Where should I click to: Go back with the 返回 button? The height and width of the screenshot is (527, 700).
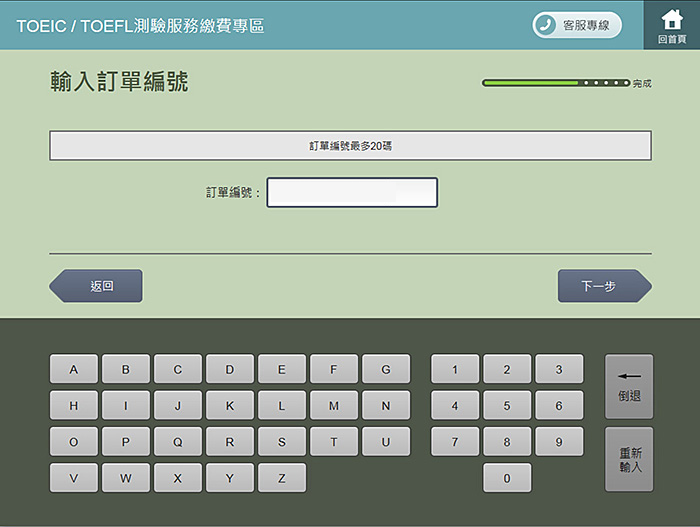tap(97, 286)
